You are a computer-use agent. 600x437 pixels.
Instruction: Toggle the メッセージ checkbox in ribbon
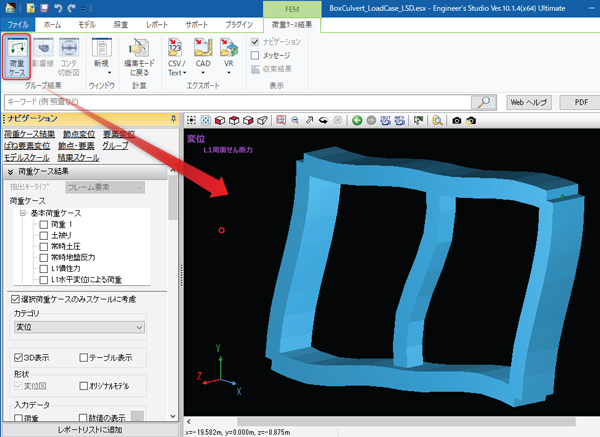255,55
